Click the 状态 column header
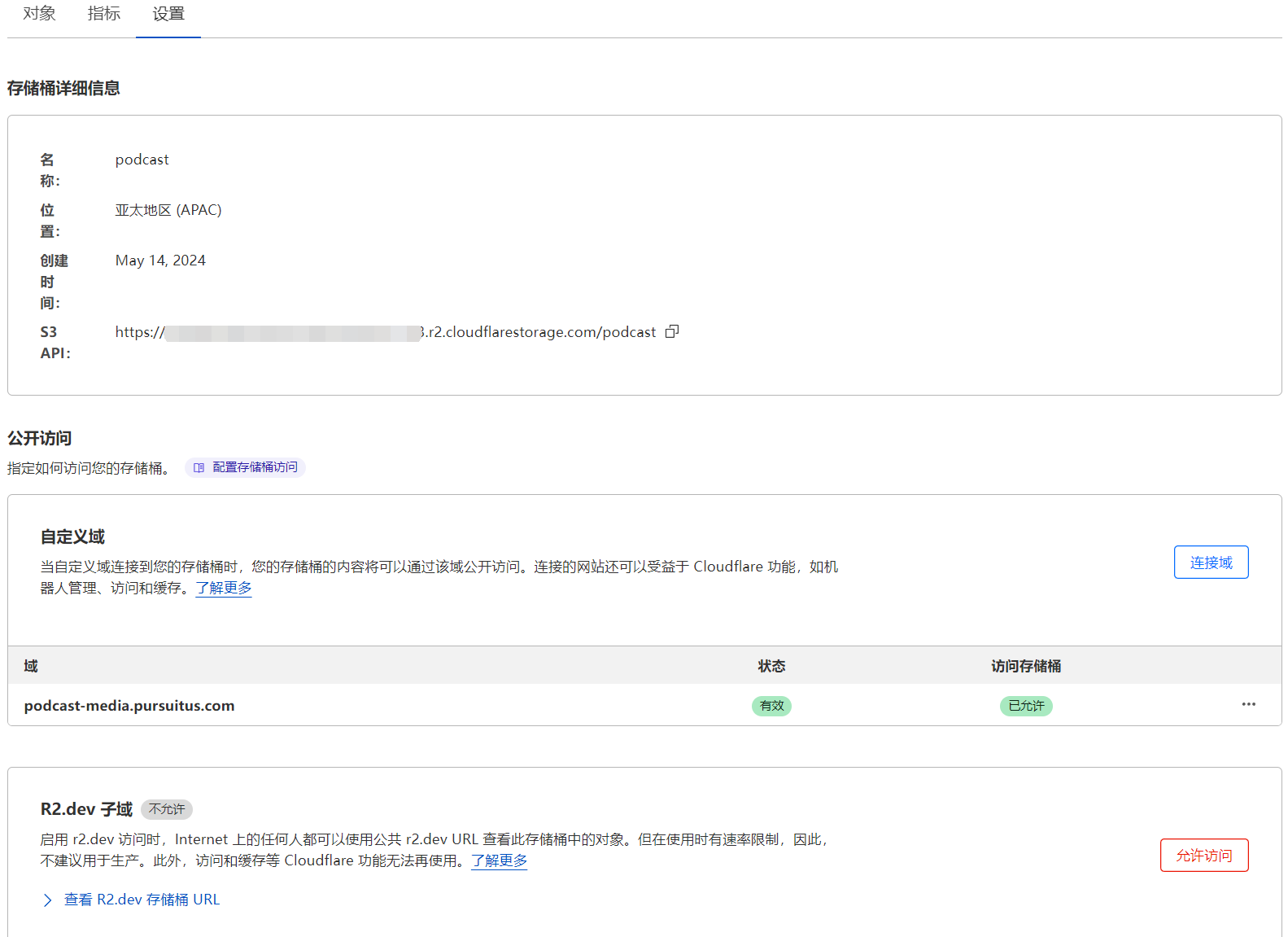The width and height of the screenshot is (1288, 937). coord(771,666)
